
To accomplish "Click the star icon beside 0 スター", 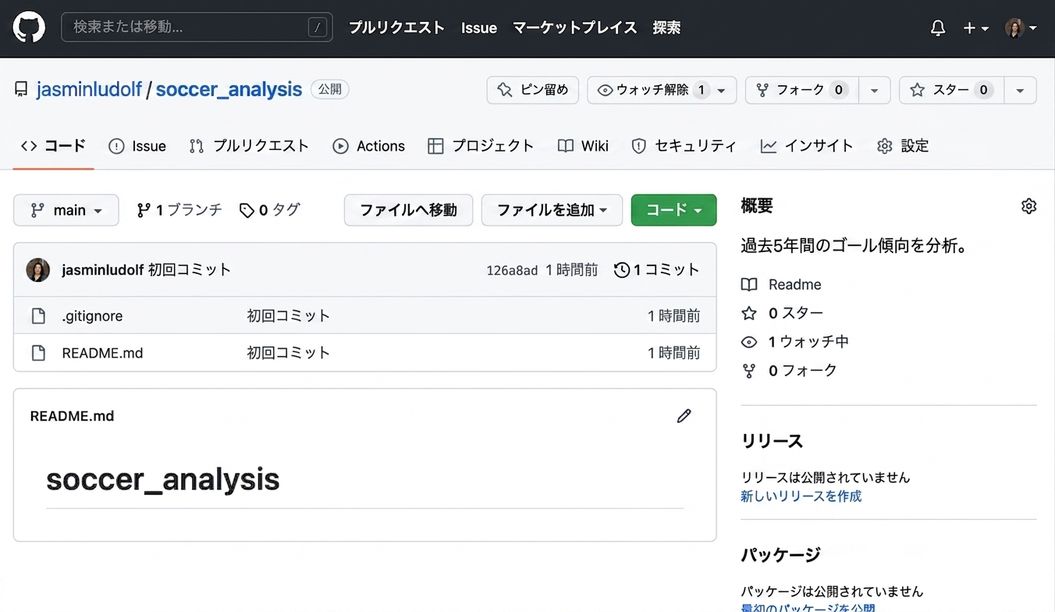I will pos(749,313).
